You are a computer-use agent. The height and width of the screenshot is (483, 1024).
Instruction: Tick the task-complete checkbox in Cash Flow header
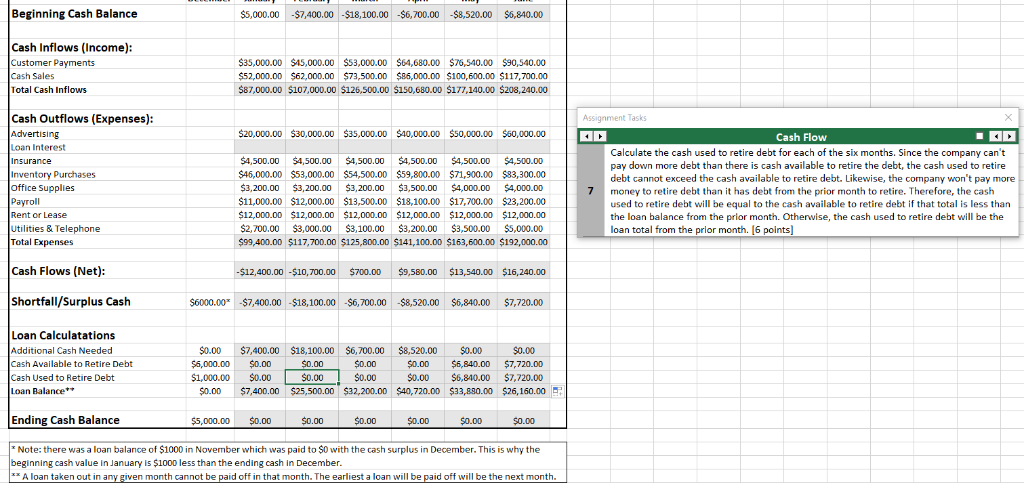[x=980, y=137]
